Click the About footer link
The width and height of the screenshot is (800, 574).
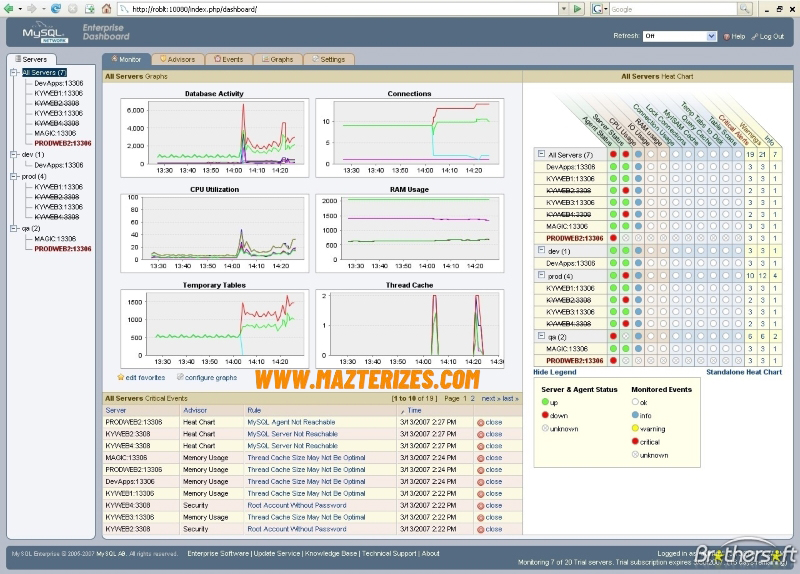click(431, 554)
